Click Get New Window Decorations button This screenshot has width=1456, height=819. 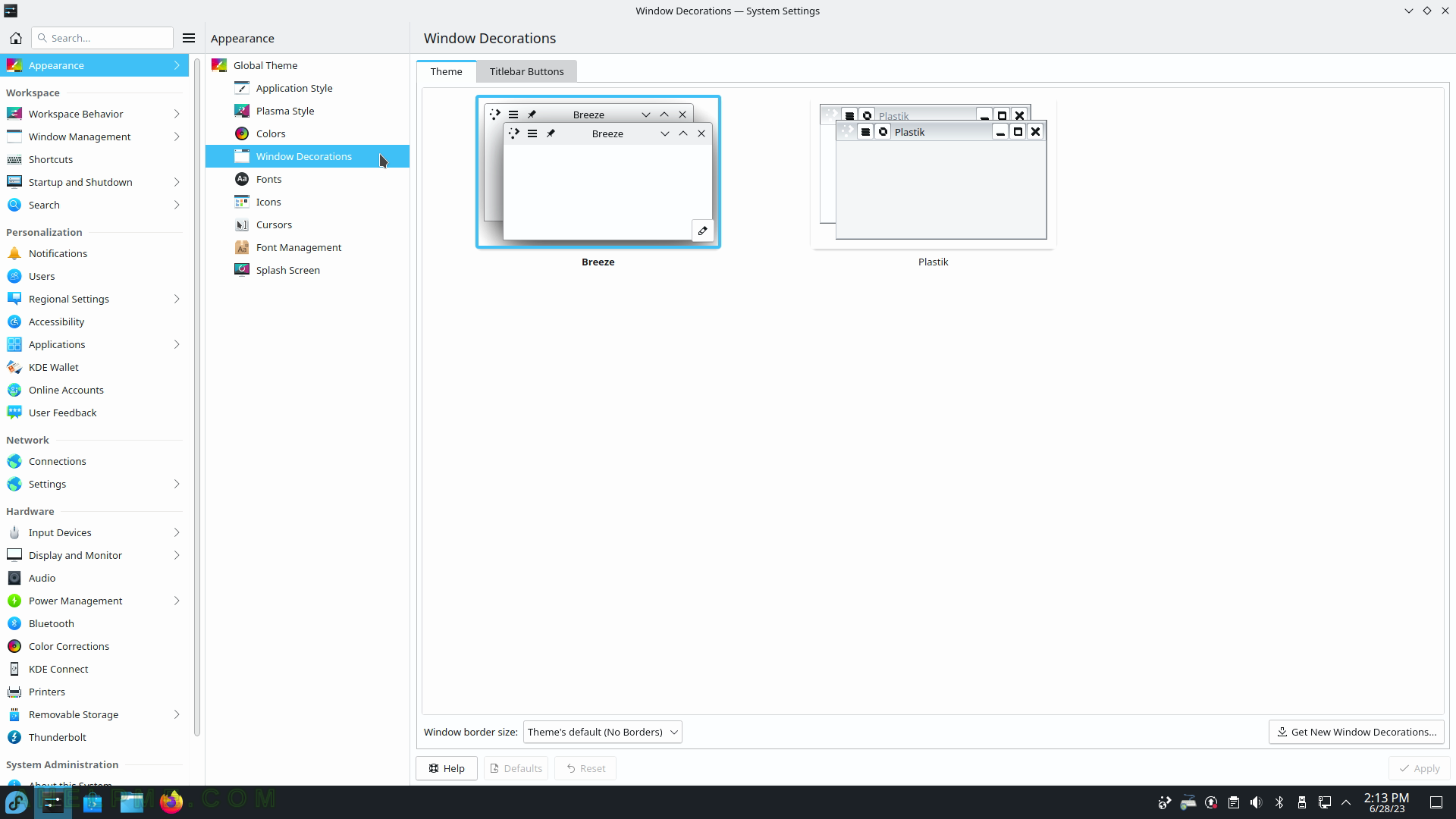1357,732
